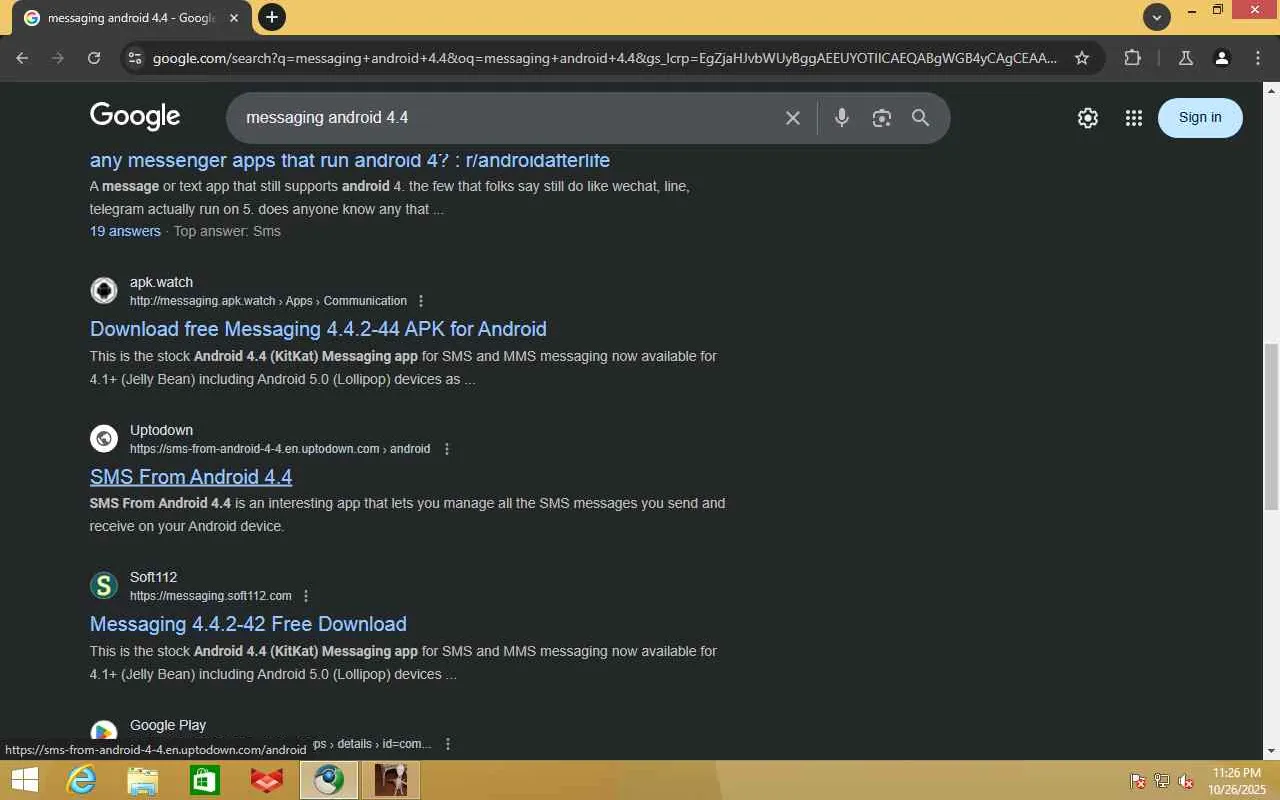
Task: Click the Soft112 green S favicon
Action: (x=104, y=586)
